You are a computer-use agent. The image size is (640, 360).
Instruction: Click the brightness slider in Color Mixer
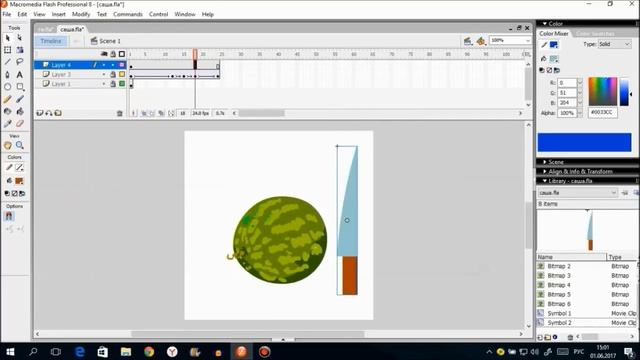click(x=624, y=91)
